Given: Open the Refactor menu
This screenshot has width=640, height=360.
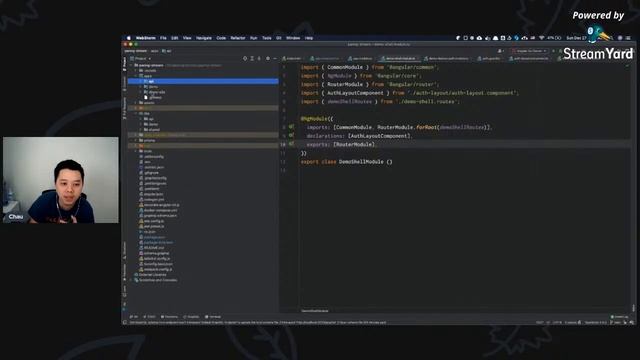Looking at the screenshot, I should pos(238,38).
